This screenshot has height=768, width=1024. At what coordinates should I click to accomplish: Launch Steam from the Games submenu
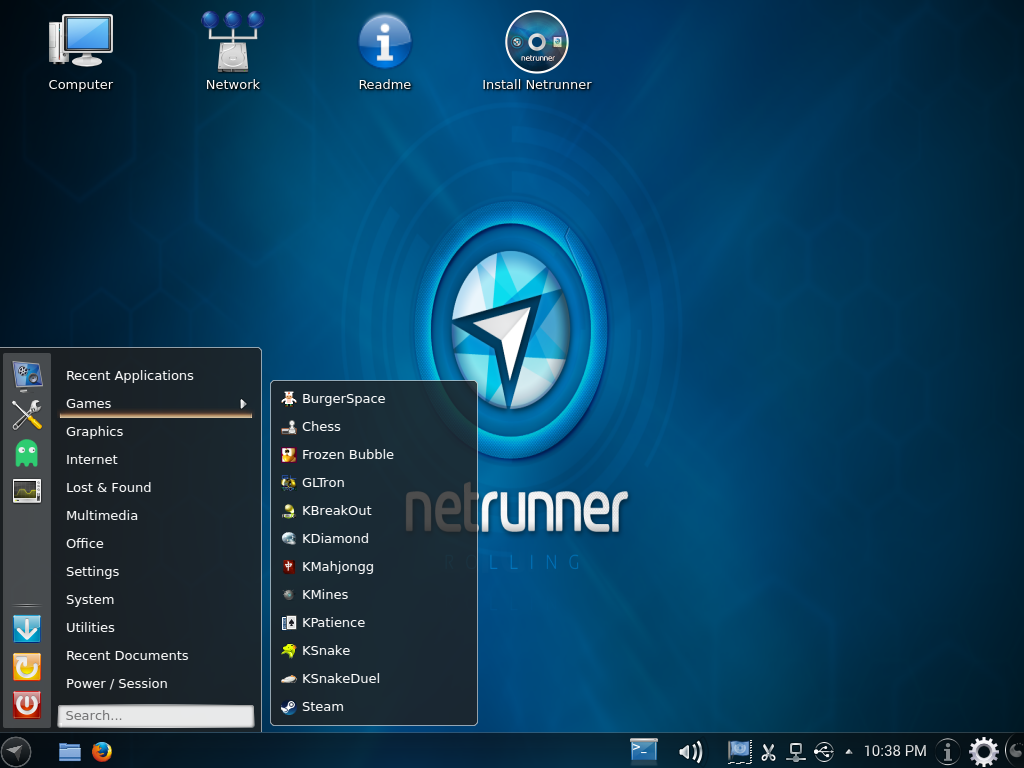(x=374, y=707)
